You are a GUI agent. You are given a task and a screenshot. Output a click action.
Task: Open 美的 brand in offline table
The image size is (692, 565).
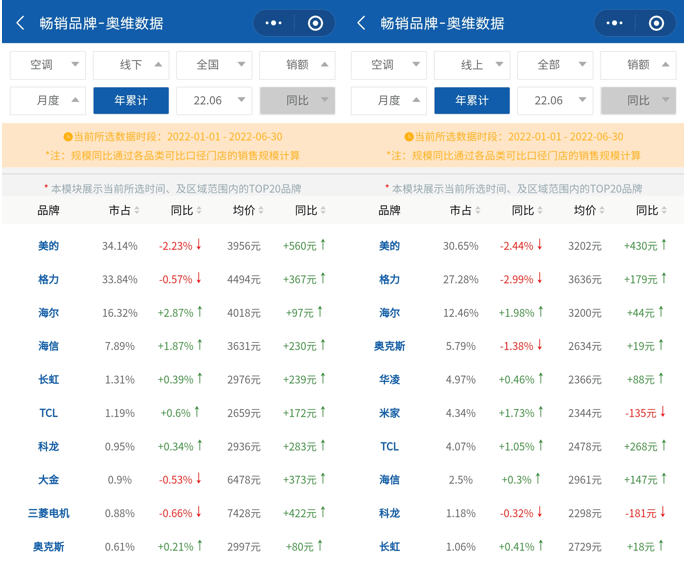[x=49, y=246]
